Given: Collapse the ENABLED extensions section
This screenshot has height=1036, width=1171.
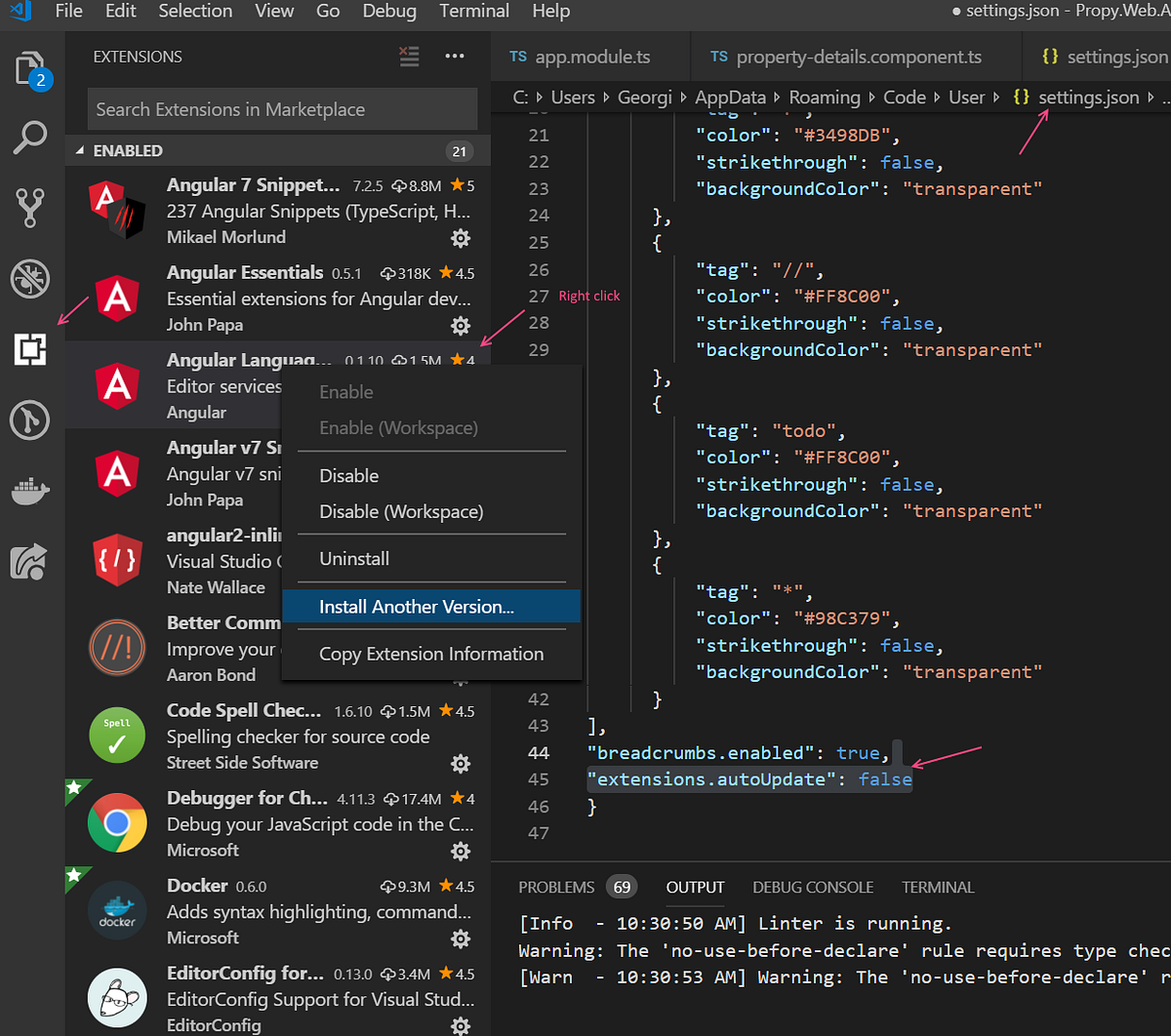Looking at the screenshot, I should (78, 150).
